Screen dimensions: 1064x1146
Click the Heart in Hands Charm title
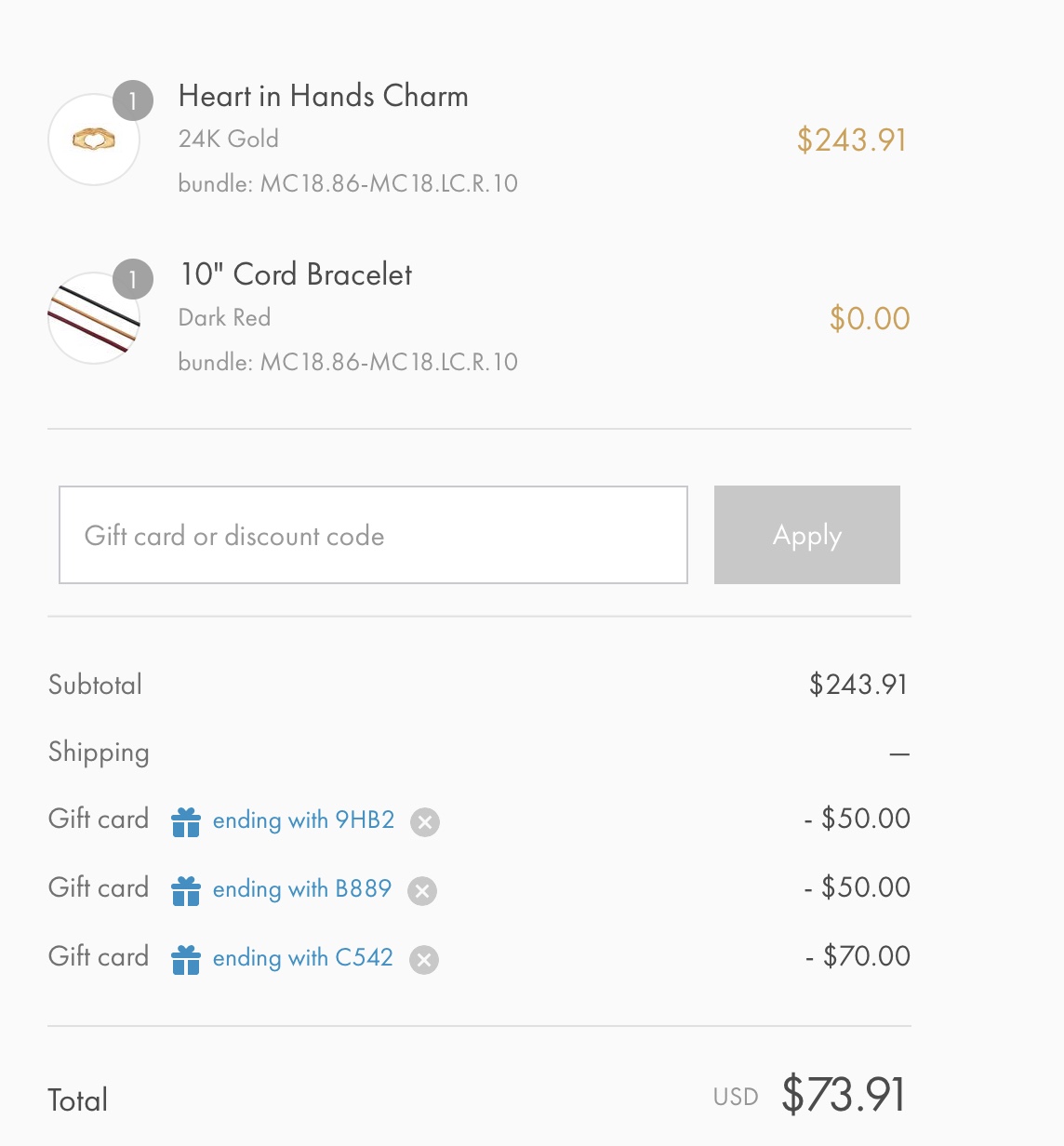pos(324,96)
